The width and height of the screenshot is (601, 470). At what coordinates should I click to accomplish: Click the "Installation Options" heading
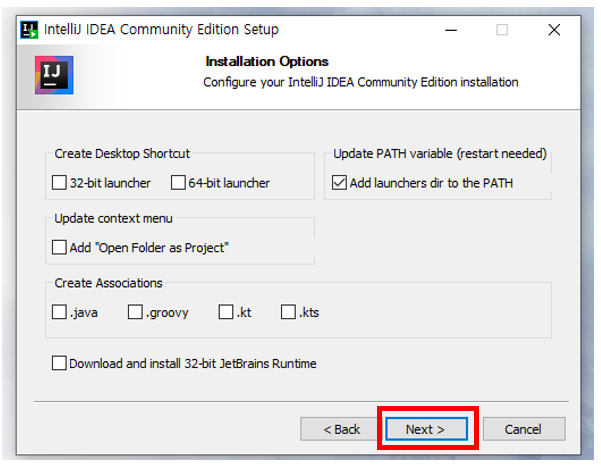[267, 61]
